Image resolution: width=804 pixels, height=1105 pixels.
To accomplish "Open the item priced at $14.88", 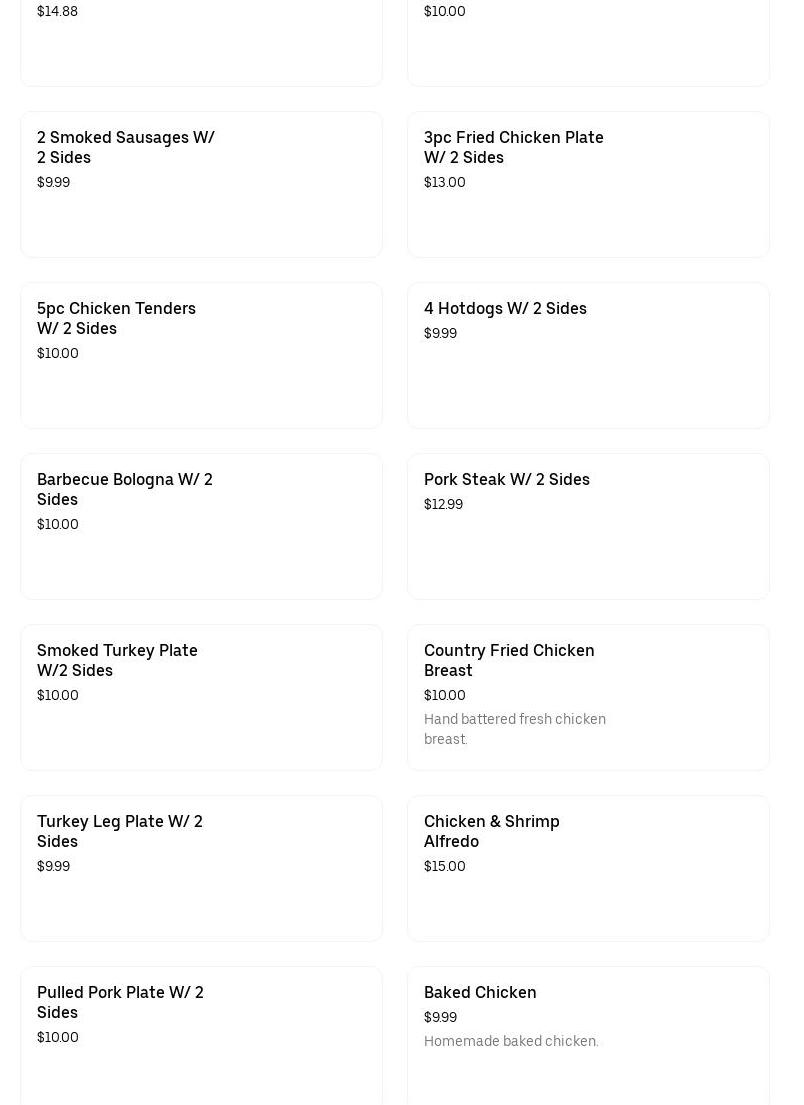I will [x=200, y=40].
